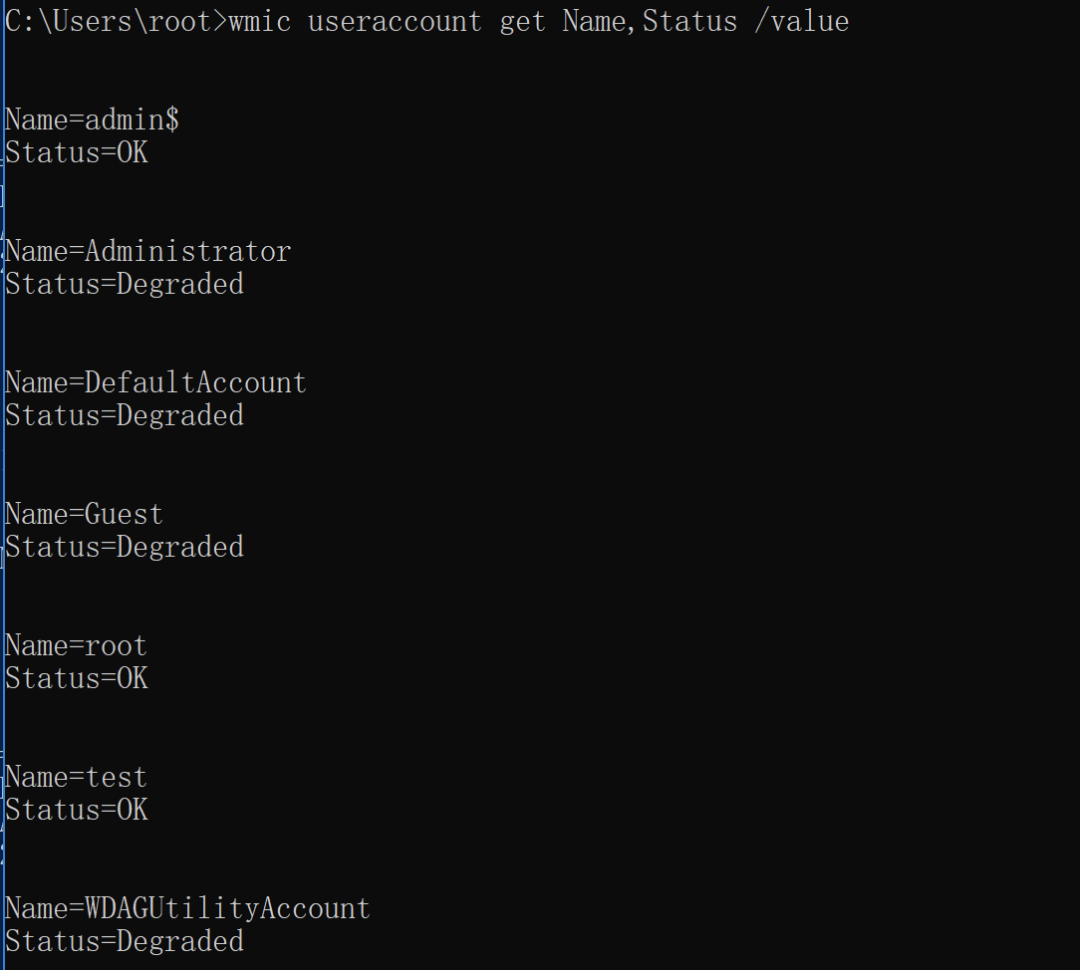Viewport: 1080px width, 970px height.
Task: Click Status=OK under admin$
Action: (76, 152)
